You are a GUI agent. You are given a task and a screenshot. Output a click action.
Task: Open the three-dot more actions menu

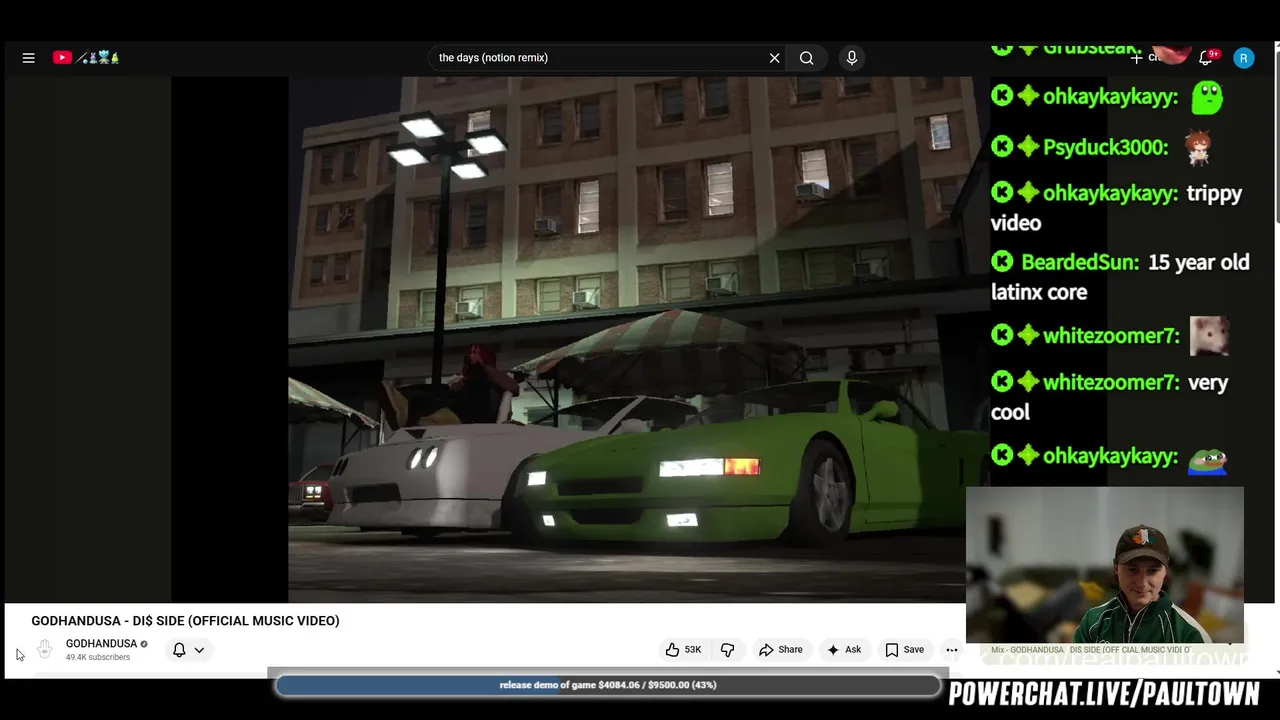(x=952, y=650)
